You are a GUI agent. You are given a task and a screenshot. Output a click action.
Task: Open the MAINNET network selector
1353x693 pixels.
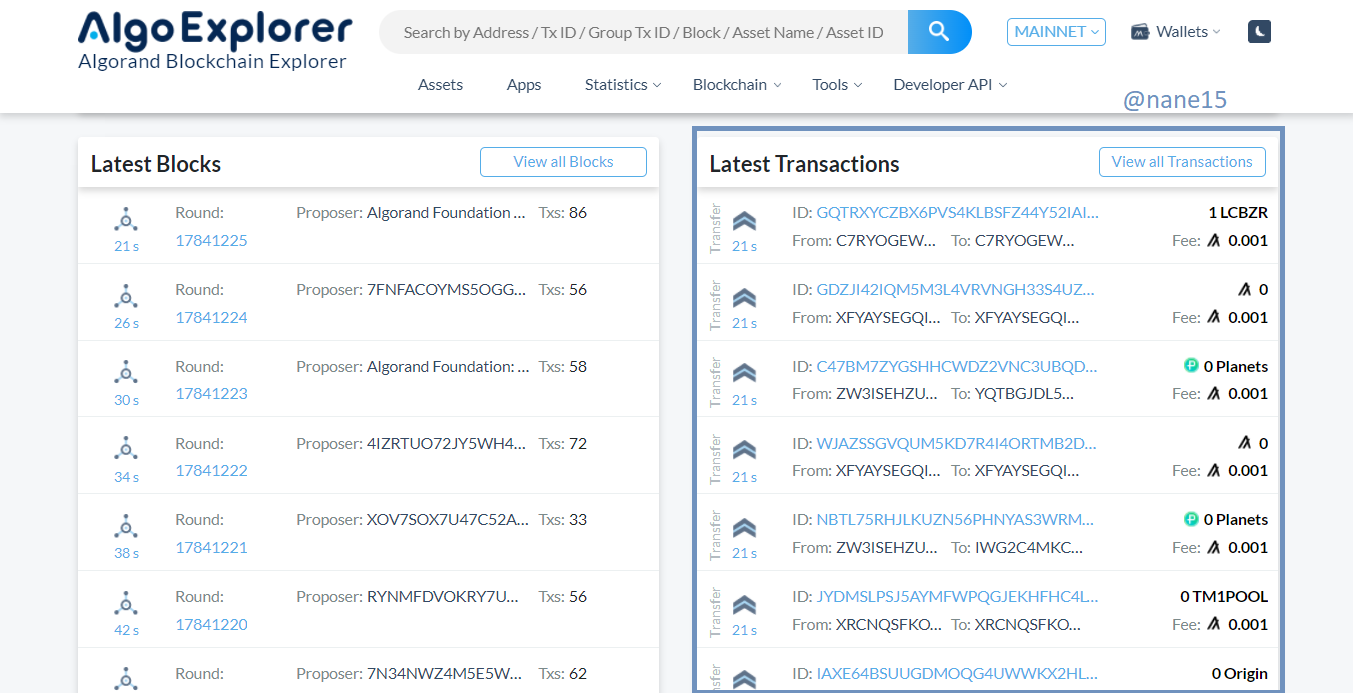pyautogui.click(x=1056, y=32)
